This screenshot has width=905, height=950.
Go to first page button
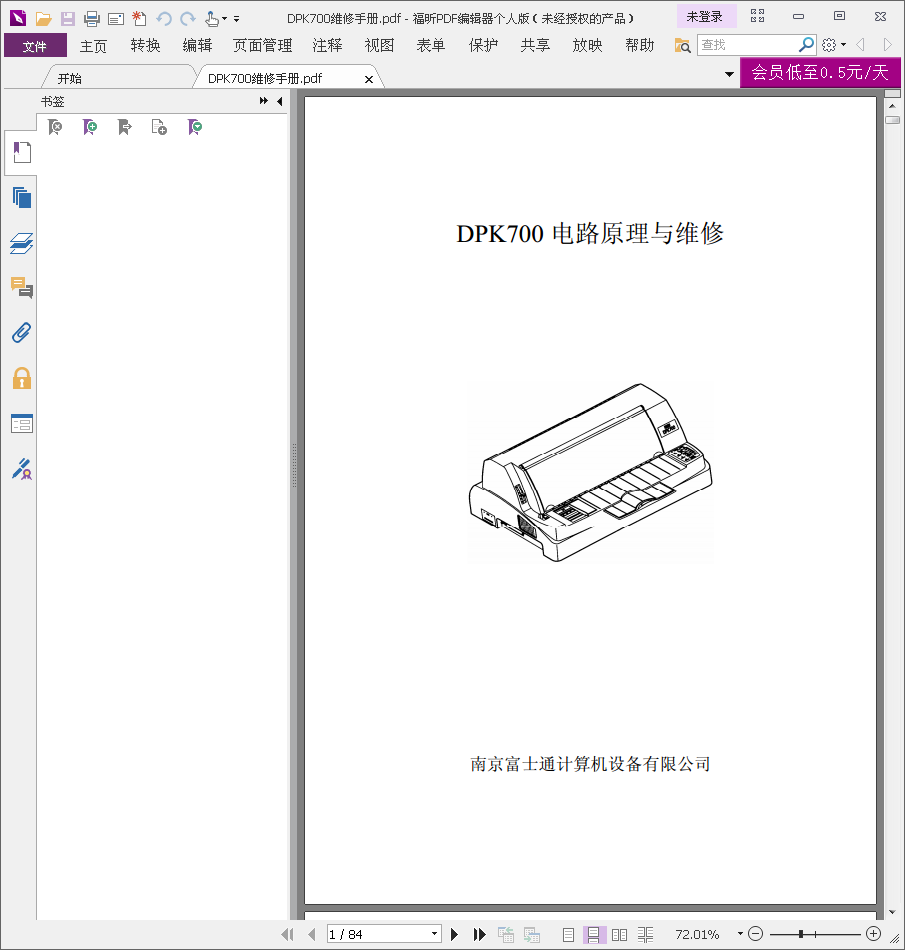click(x=288, y=934)
